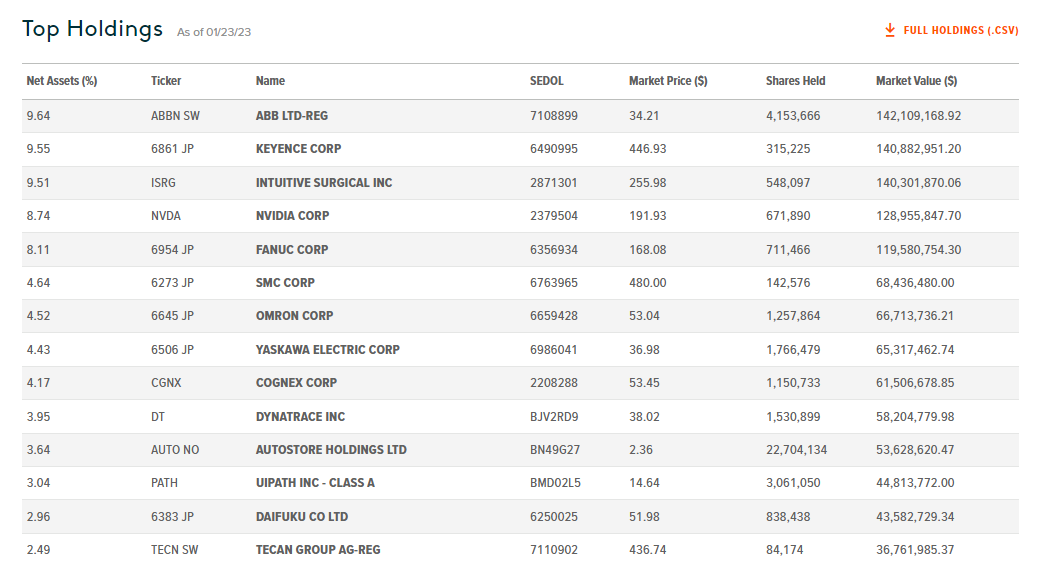Select the UIPATH INC - CLASS A name
This screenshot has height=564, width=1057.
tap(315, 483)
